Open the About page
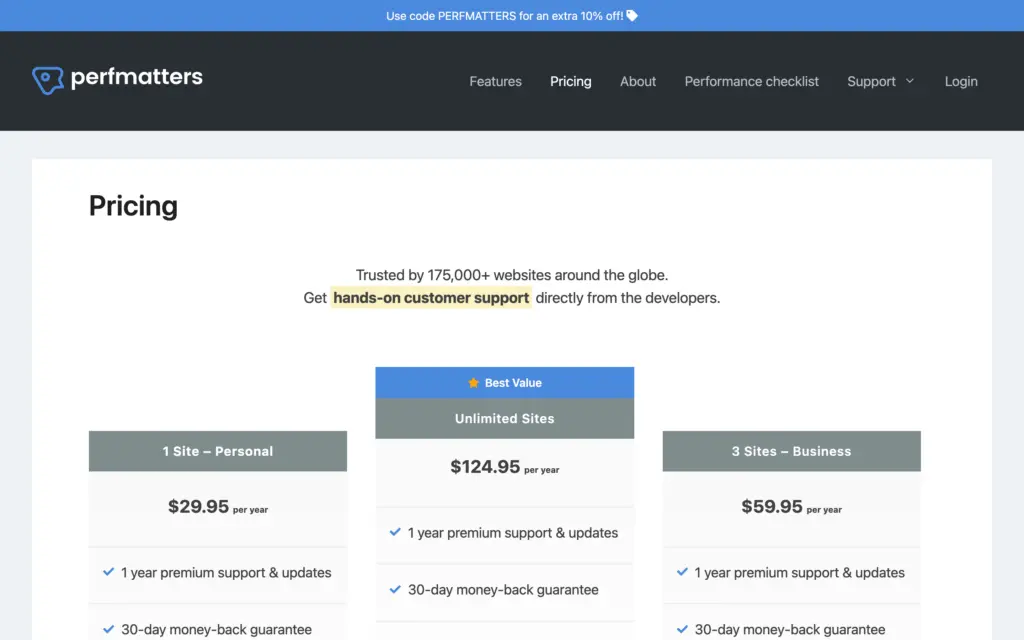 (638, 82)
